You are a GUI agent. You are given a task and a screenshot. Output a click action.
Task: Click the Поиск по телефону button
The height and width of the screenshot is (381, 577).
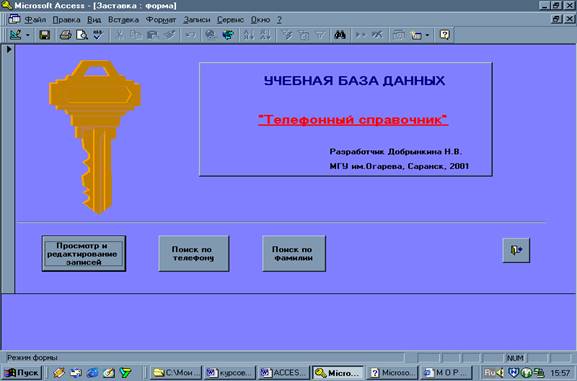(194, 254)
